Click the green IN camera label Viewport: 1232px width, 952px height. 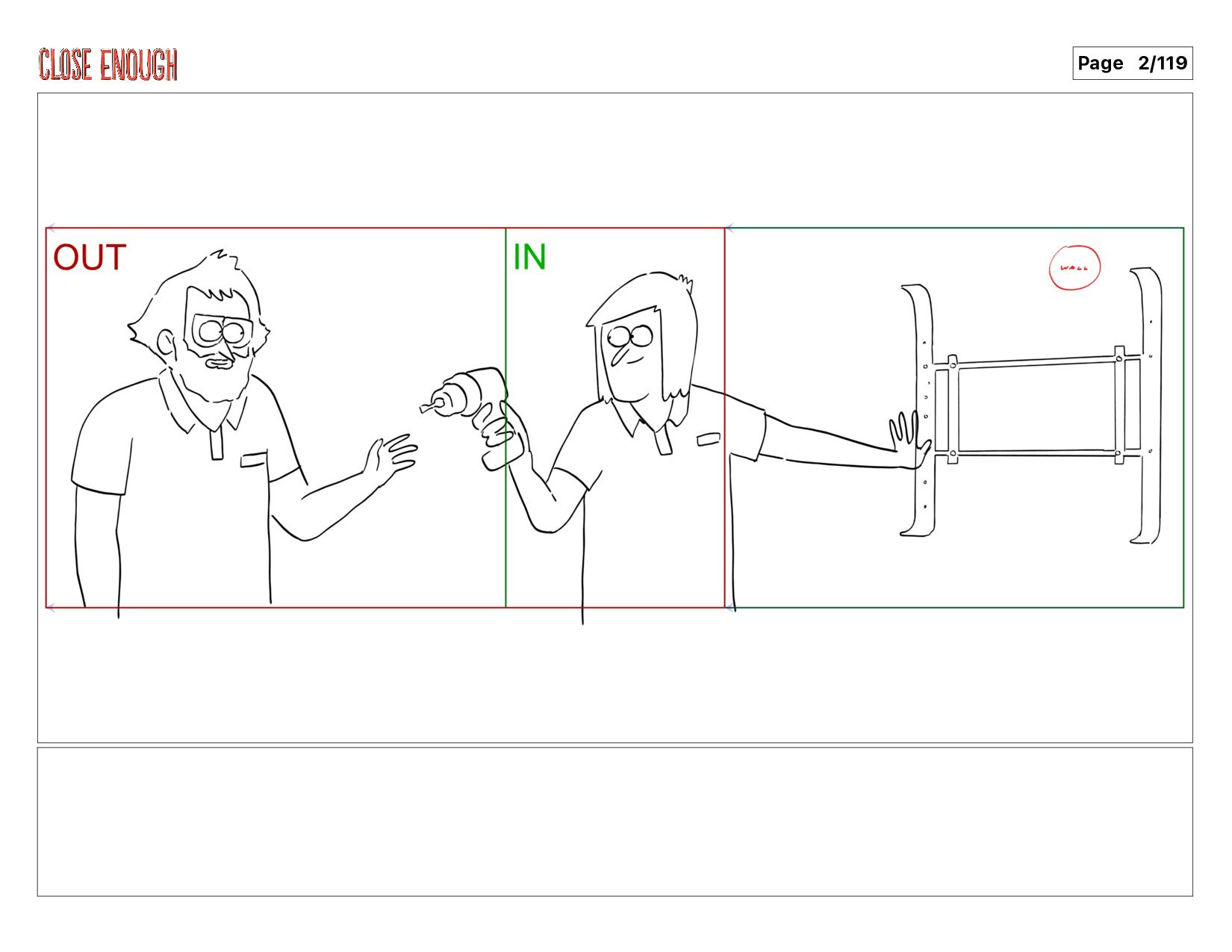pos(529,258)
